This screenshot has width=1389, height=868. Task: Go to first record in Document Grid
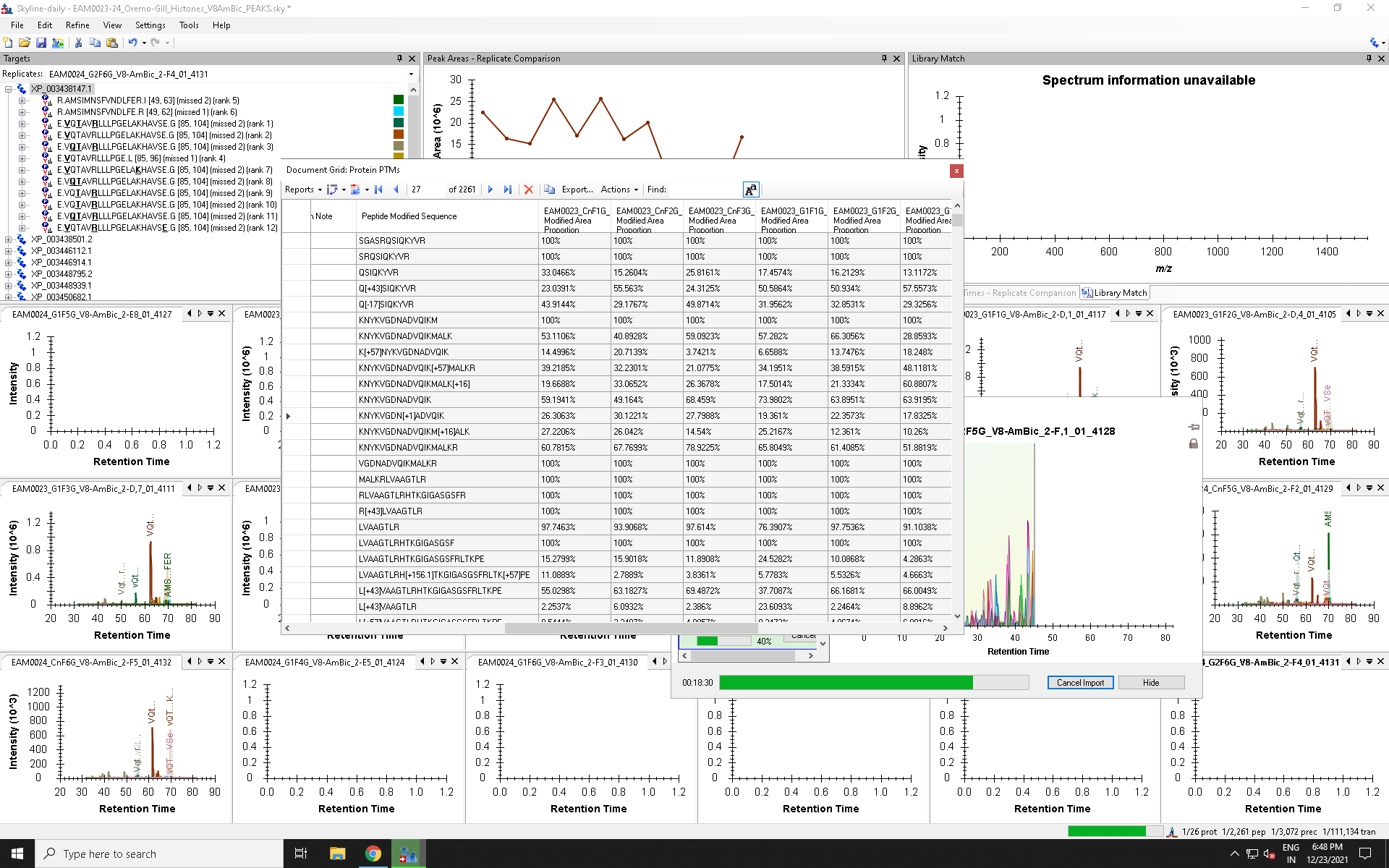[378, 190]
